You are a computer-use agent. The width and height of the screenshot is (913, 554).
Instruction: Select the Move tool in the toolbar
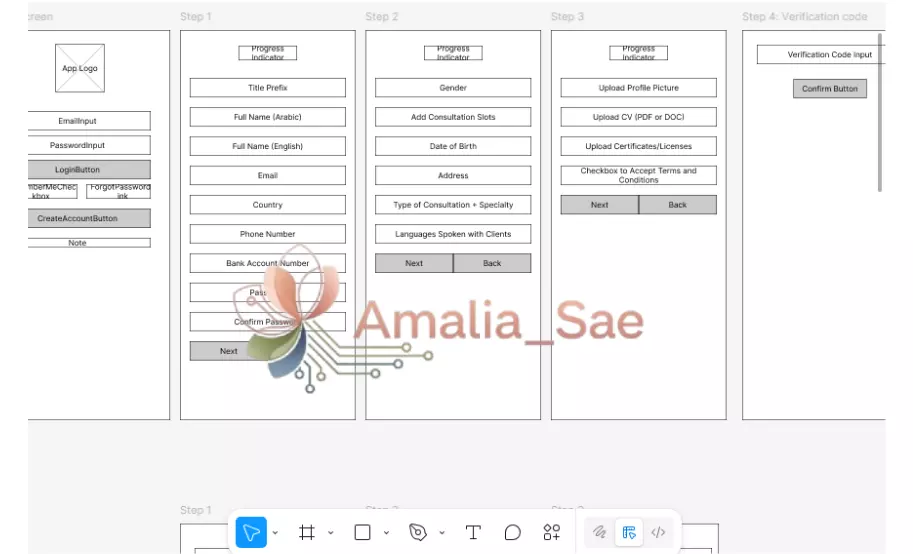click(251, 532)
